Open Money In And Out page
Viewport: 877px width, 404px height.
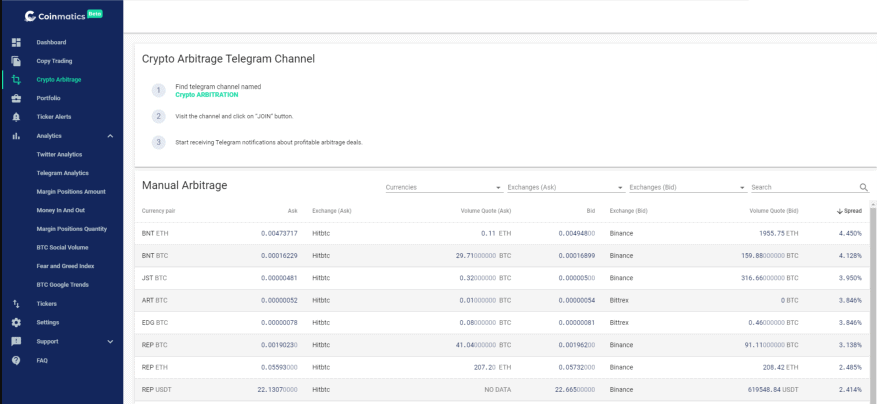click(x=60, y=210)
